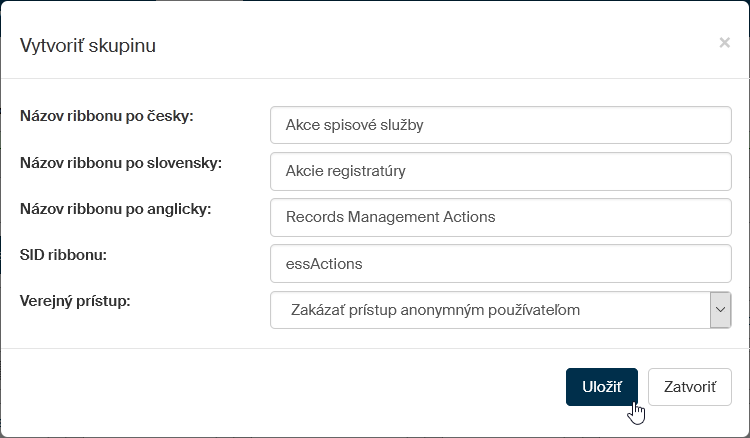Focus the Slovak ribbon name input
The image size is (750, 438).
500,171
